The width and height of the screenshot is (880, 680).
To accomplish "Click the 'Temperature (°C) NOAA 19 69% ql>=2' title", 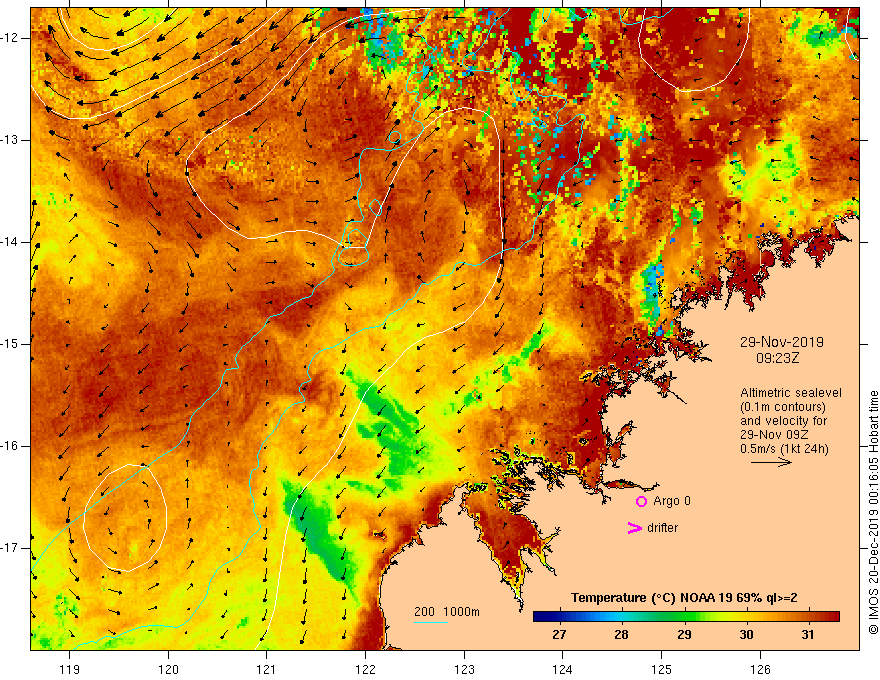I will click(x=684, y=598).
